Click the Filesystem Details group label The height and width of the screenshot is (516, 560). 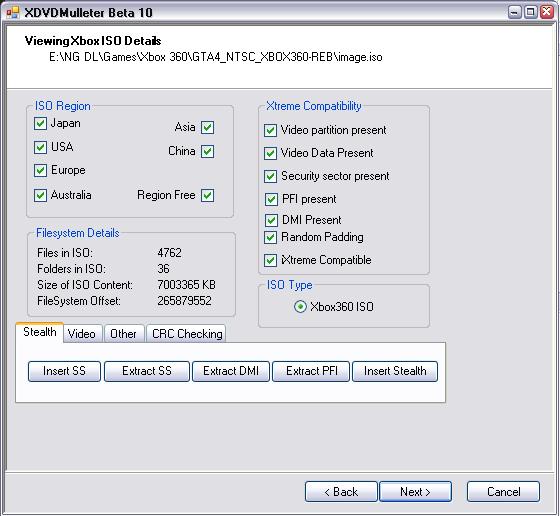point(78,233)
